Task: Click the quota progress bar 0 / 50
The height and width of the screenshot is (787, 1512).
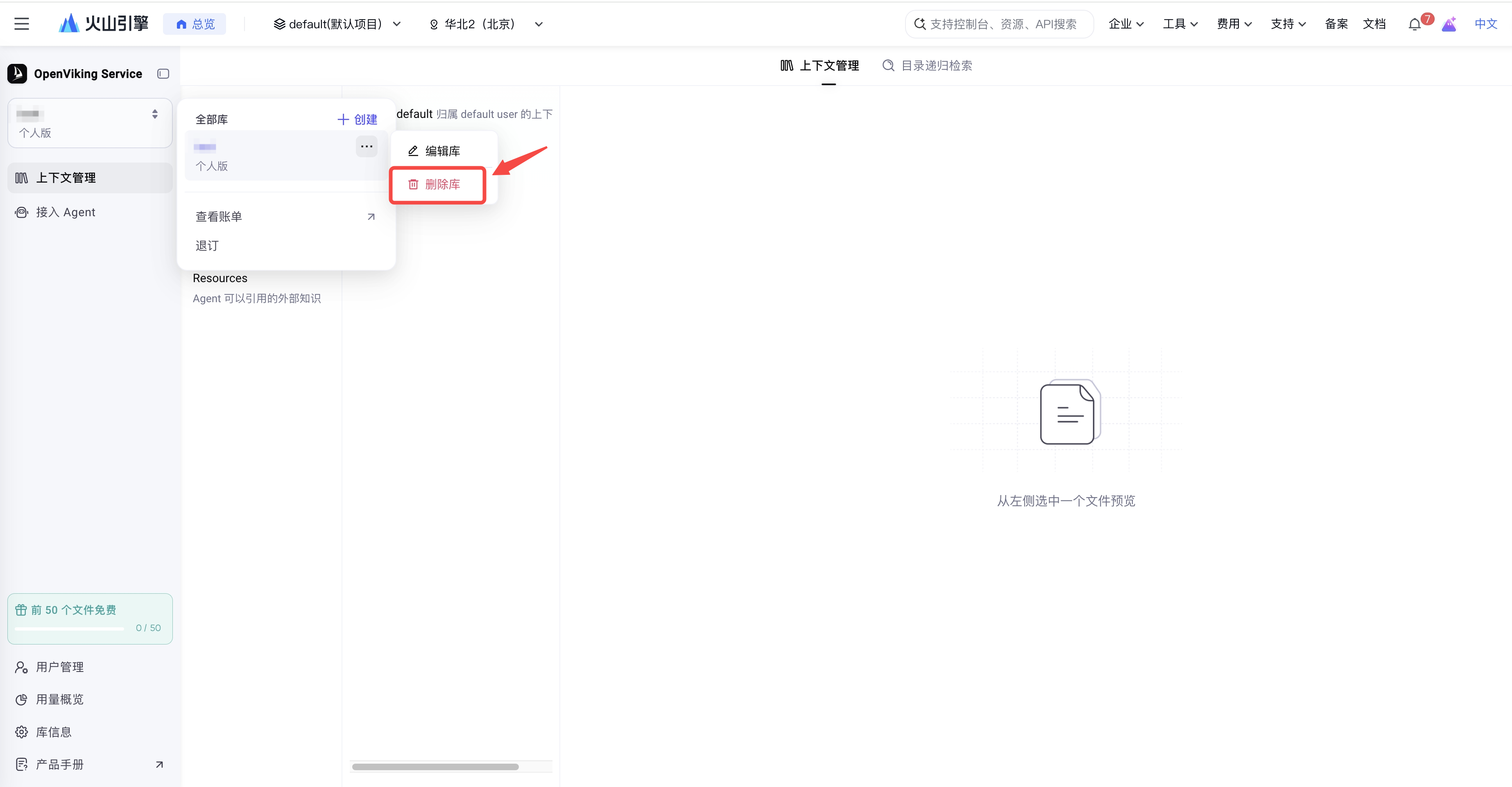Action: coord(69,629)
